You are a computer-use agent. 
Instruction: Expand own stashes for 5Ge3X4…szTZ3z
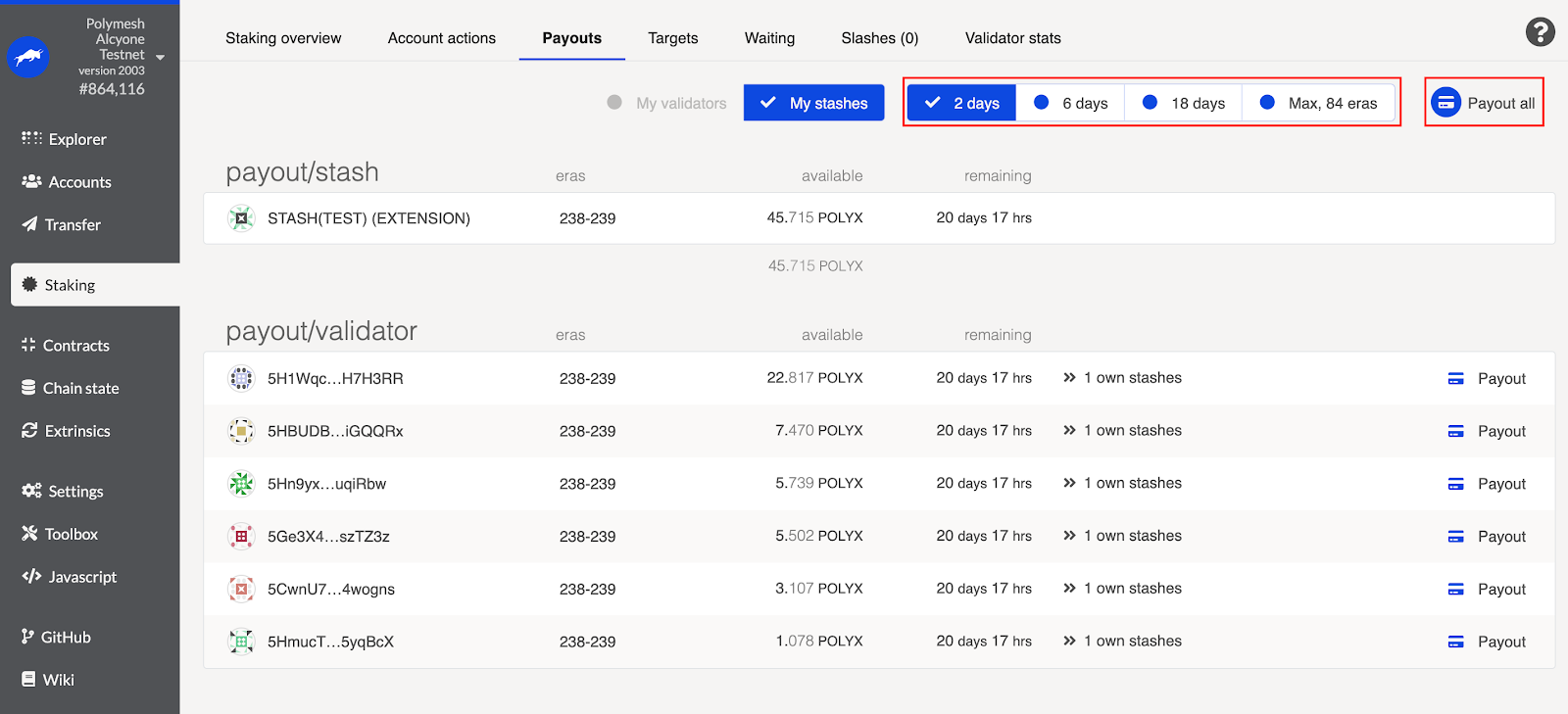click(1122, 536)
